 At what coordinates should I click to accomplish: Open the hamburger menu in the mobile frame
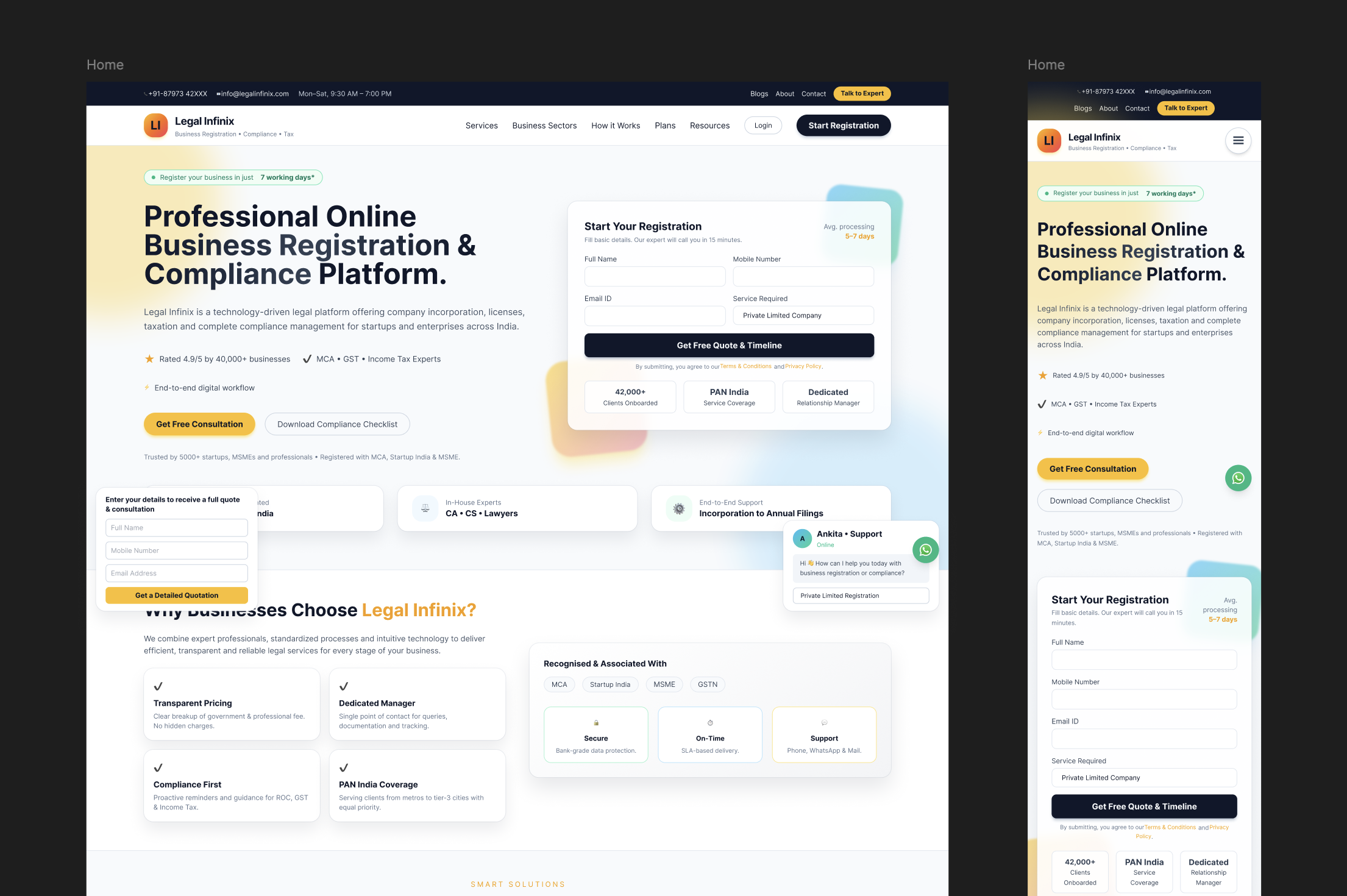click(x=1238, y=141)
